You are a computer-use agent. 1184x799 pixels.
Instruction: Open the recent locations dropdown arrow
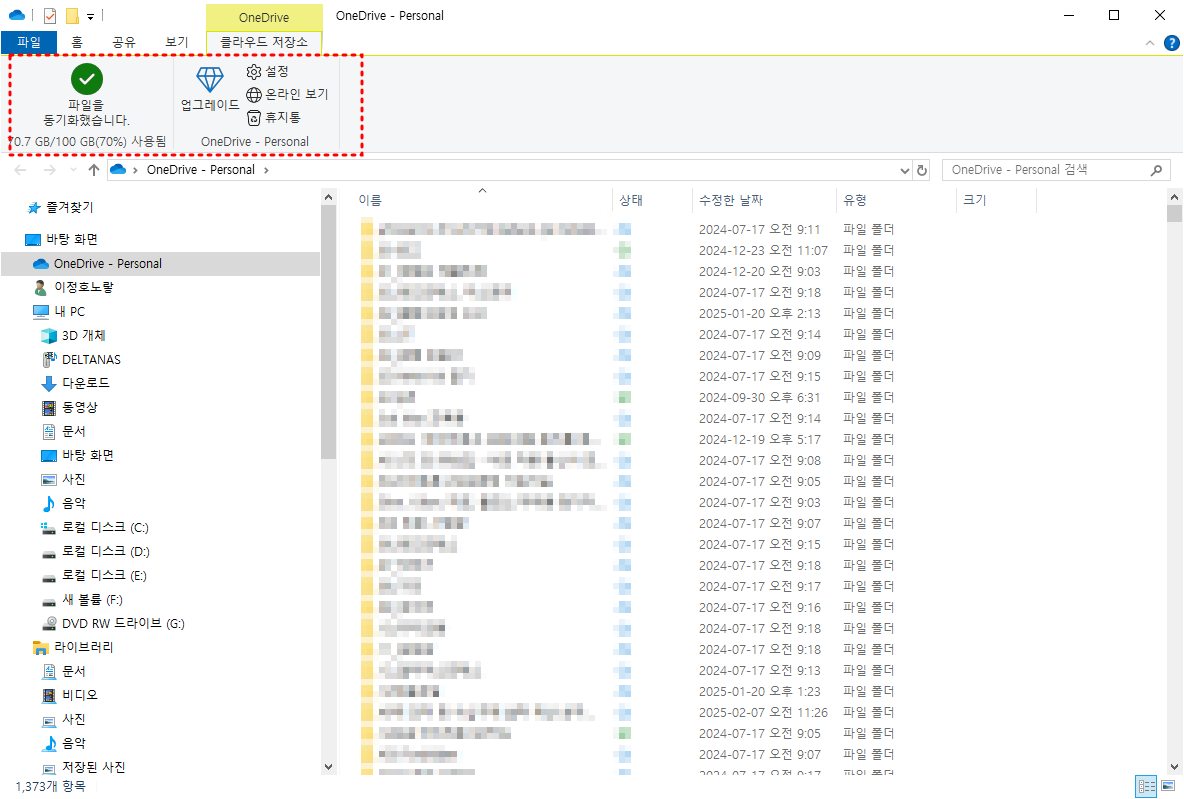73,170
